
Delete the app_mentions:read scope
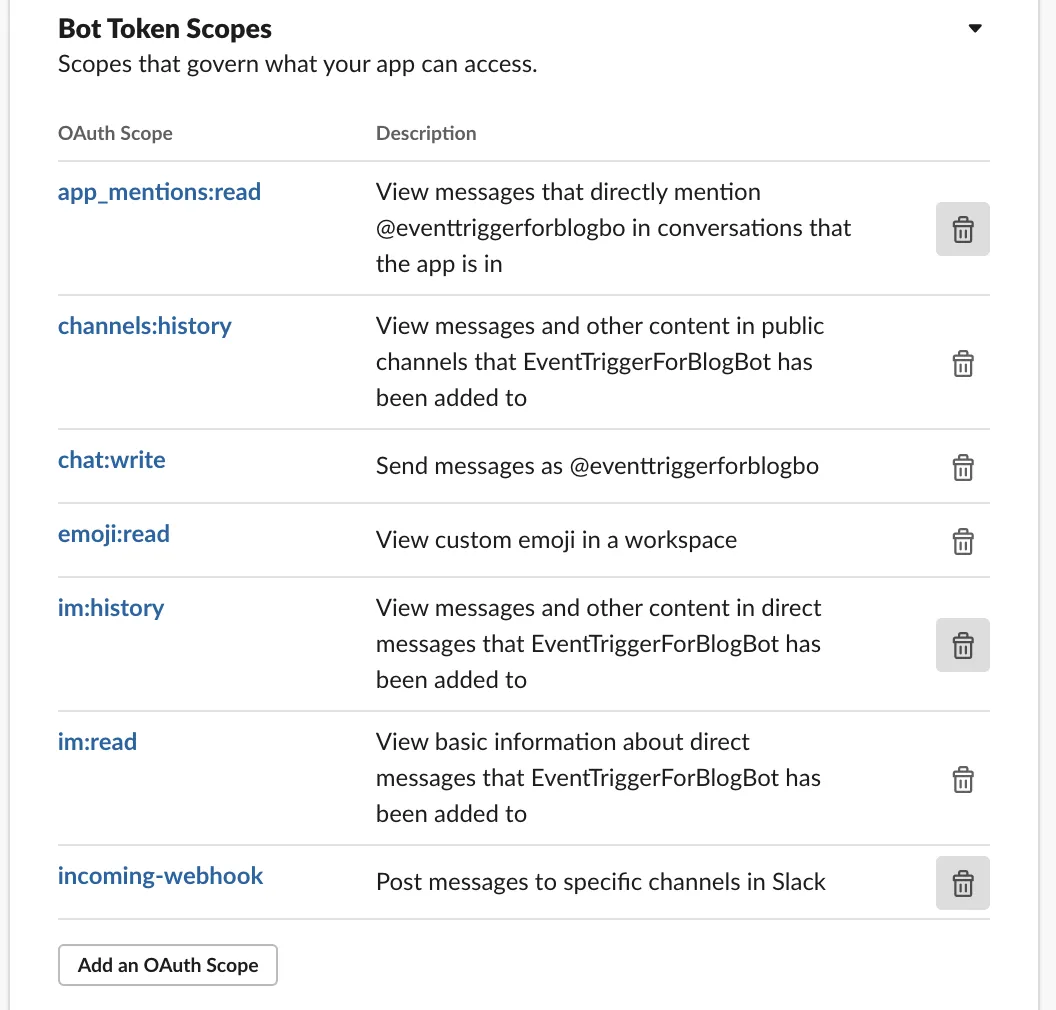coord(962,229)
